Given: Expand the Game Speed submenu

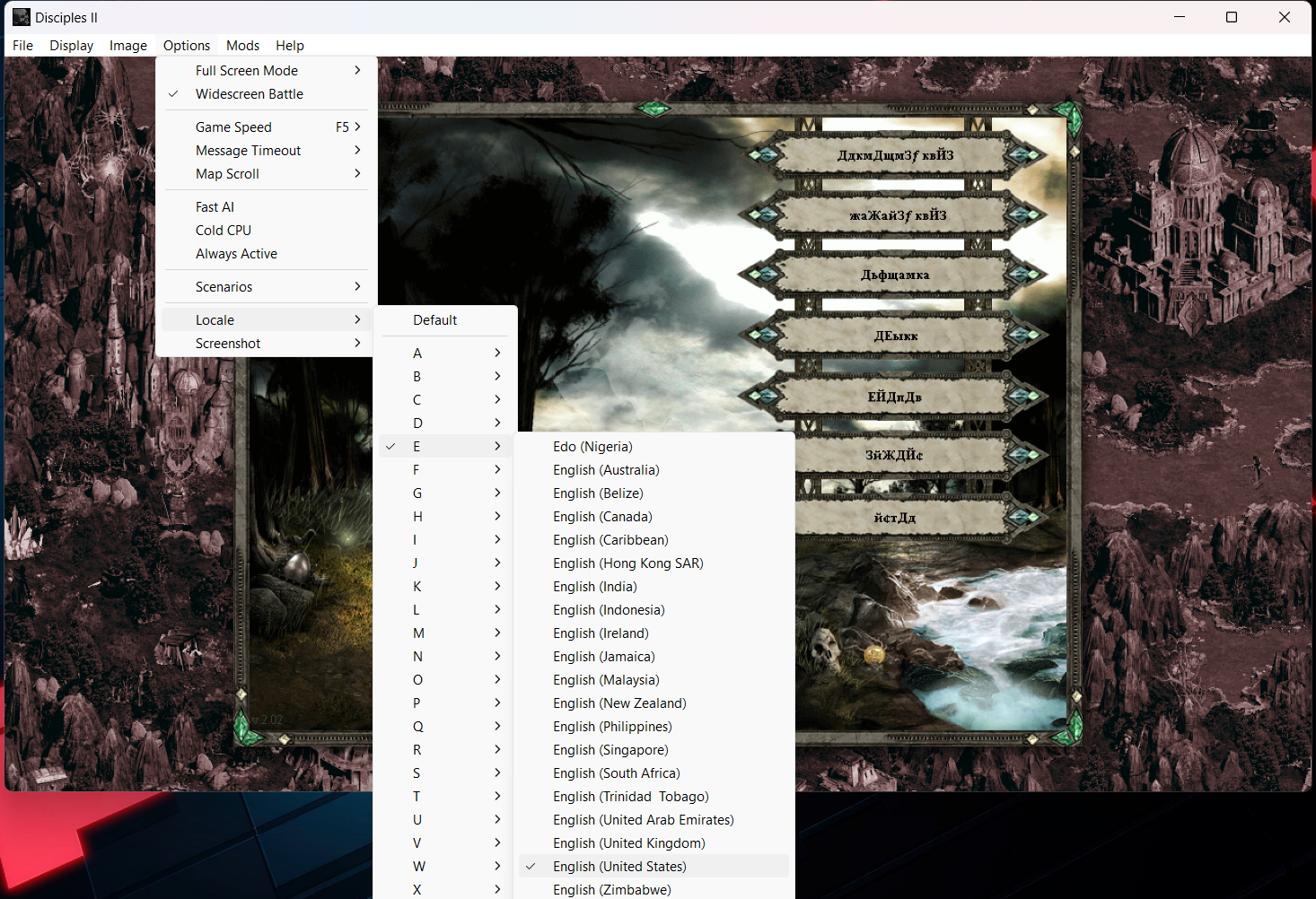Looking at the screenshot, I should click(x=265, y=127).
